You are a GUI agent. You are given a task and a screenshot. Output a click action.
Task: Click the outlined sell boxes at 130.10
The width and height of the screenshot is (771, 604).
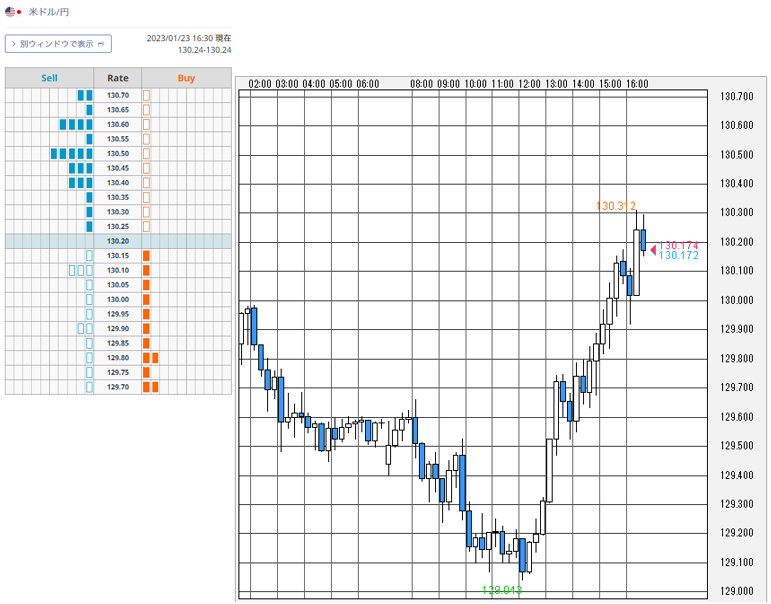tap(81, 270)
